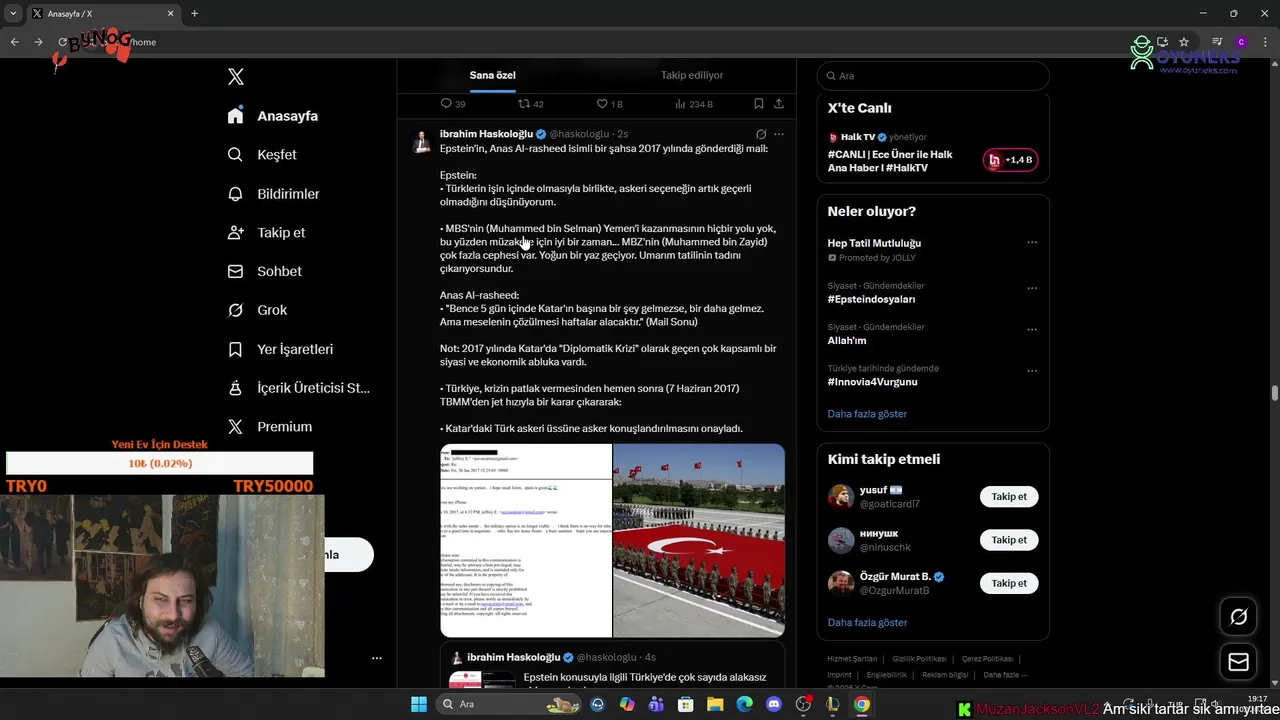The image size is (1280, 720).
Task: Switch to Sana özel tab
Action: coord(493,75)
